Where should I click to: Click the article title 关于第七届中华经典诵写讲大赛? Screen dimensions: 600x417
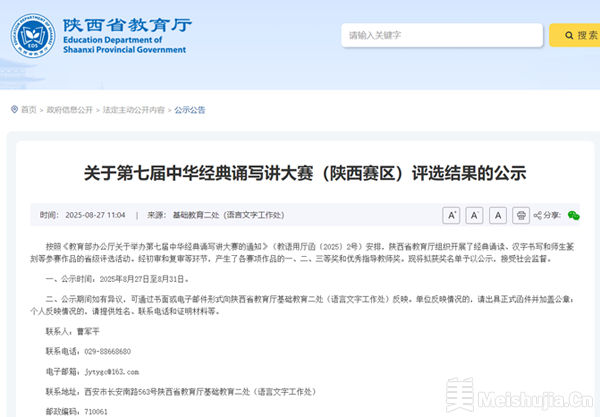click(305, 173)
